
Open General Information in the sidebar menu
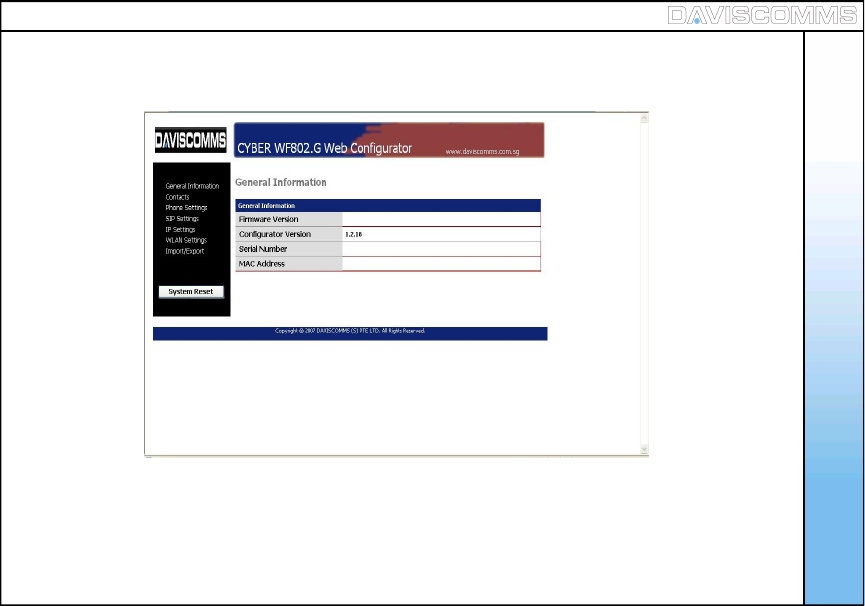(x=192, y=186)
